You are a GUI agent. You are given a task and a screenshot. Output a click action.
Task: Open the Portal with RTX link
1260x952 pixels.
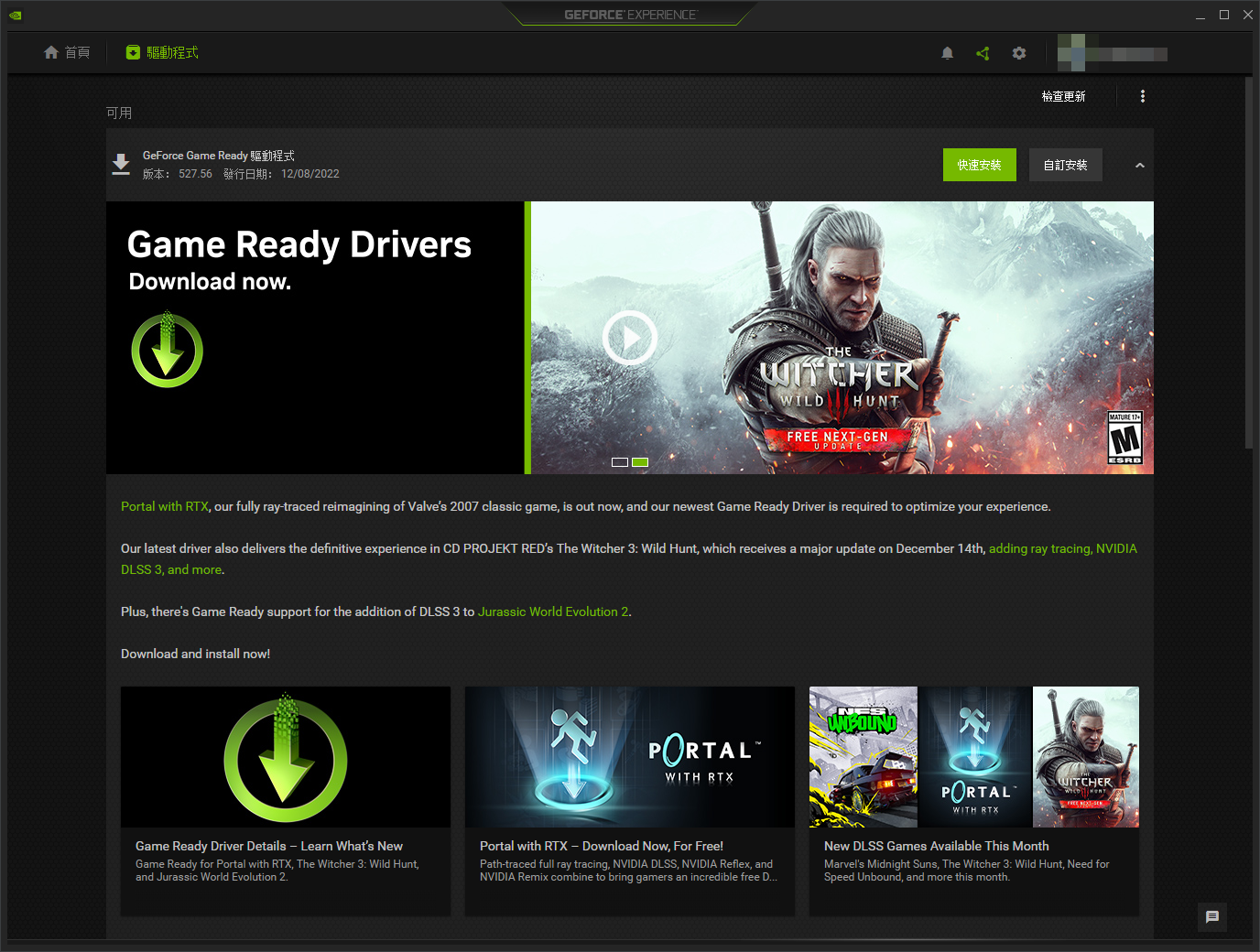point(165,506)
